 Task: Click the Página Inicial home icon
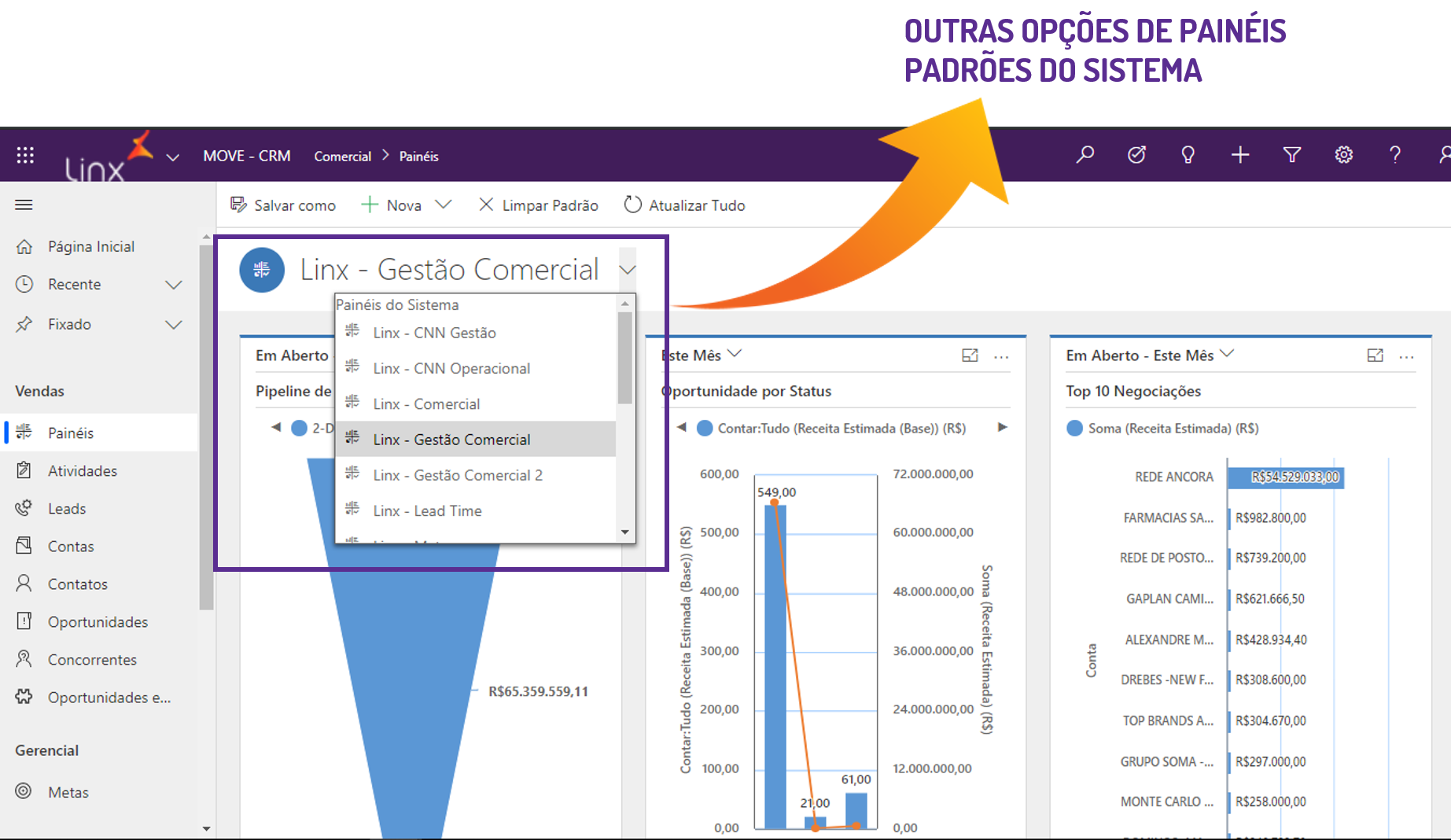point(24,246)
